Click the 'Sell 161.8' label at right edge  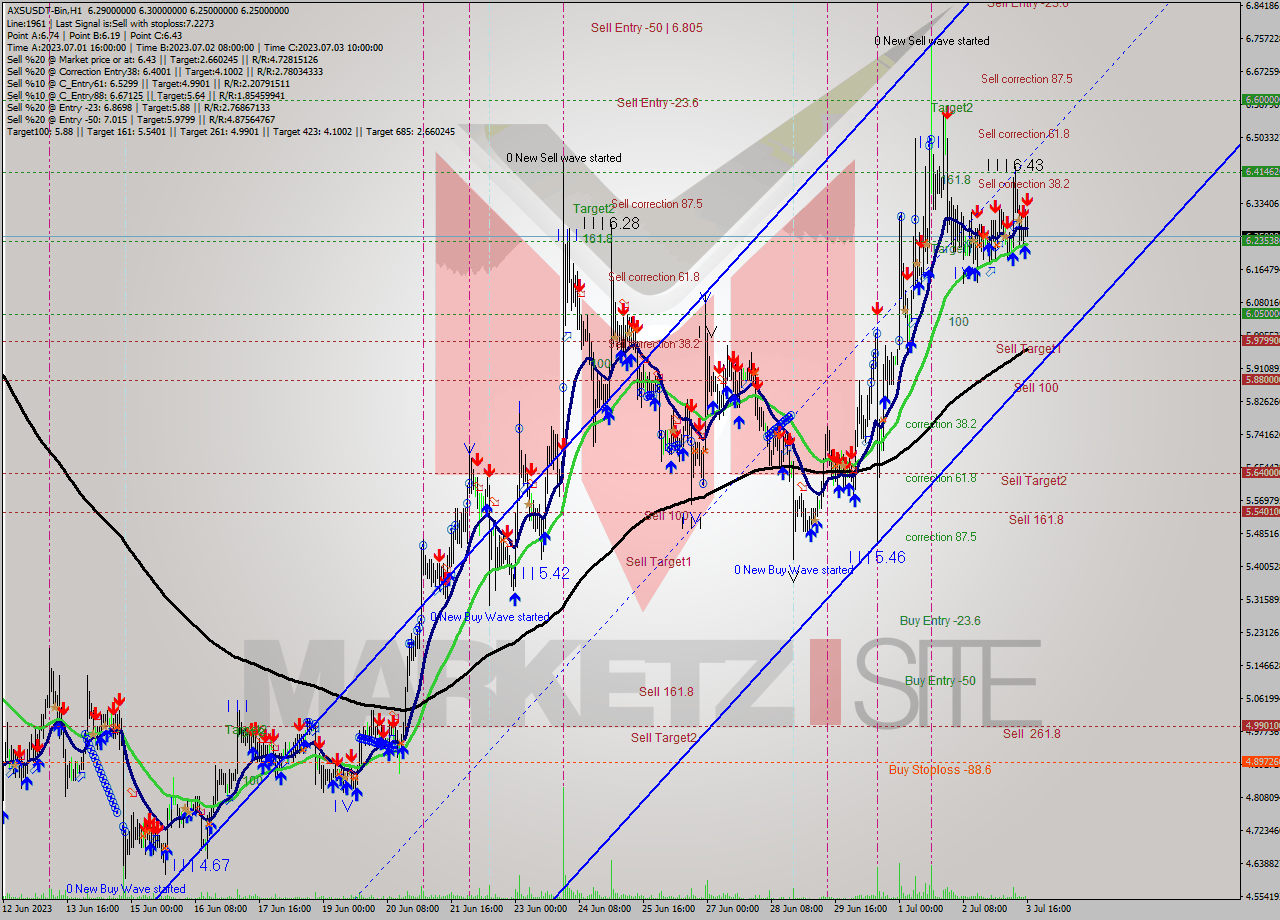click(1036, 520)
